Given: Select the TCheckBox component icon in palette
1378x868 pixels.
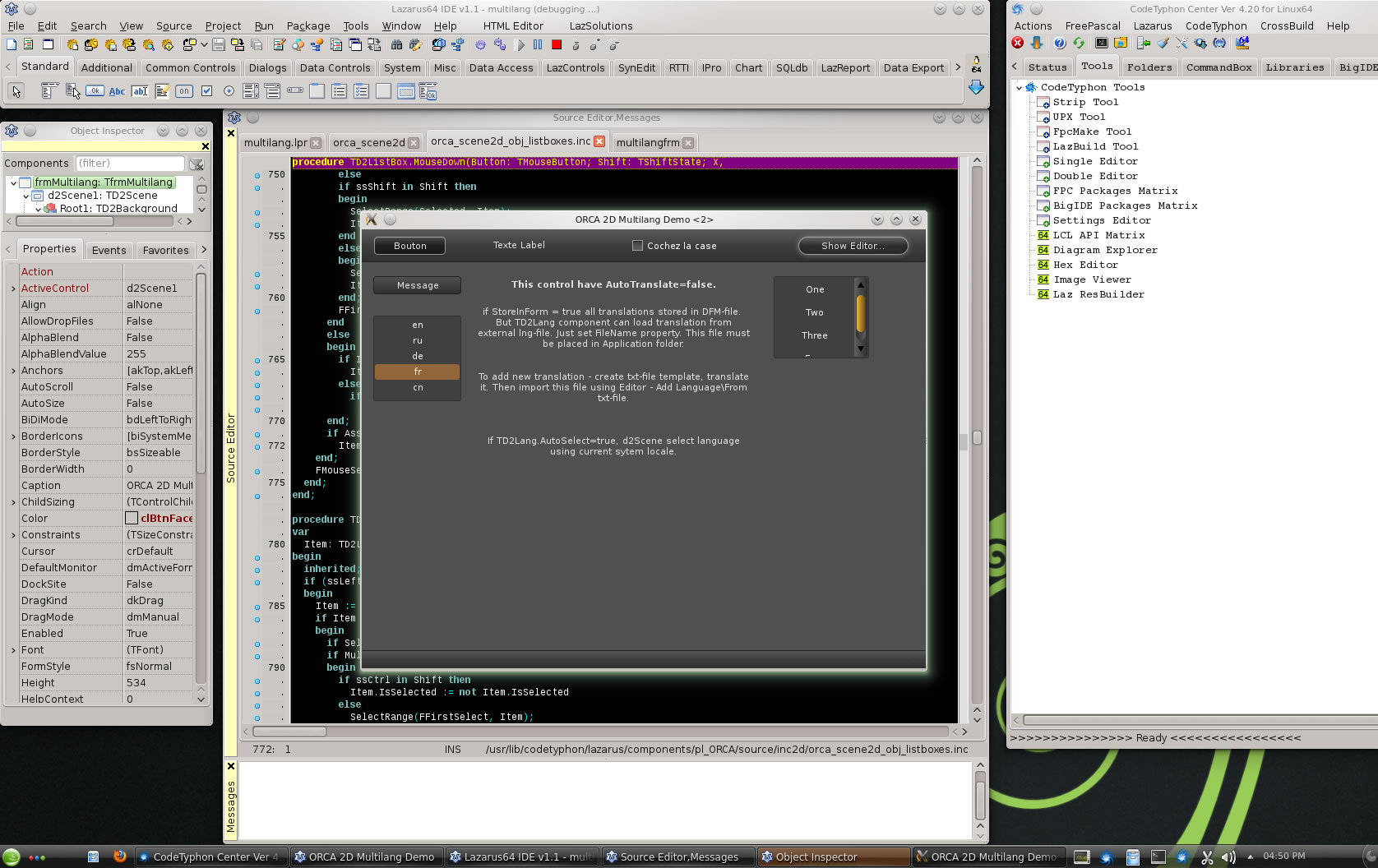Looking at the screenshot, I should click(x=206, y=91).
